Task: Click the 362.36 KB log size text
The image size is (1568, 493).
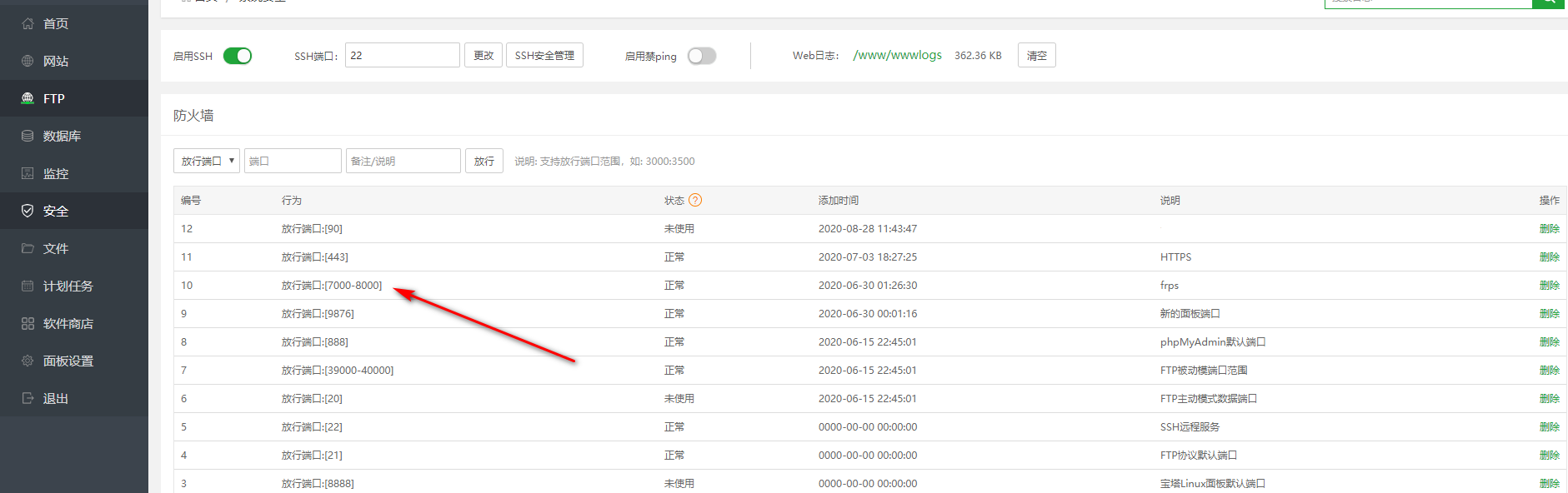Action: [978, 55]
